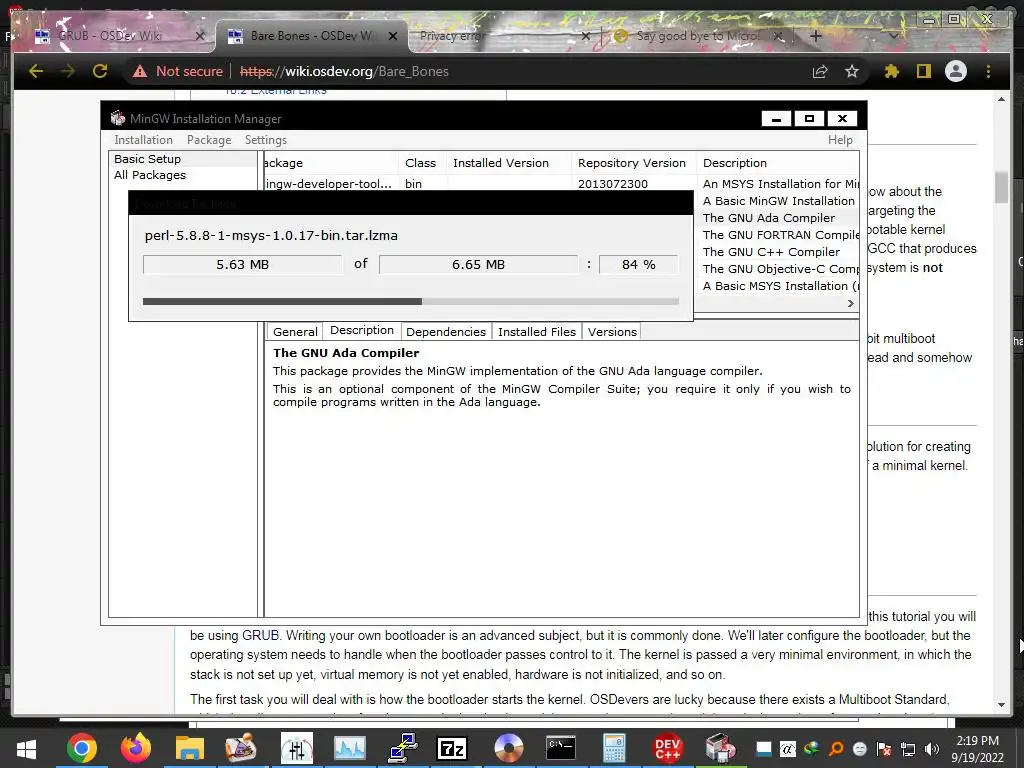Screen dimensions: 1024x768
Task: Switch to the Dependencies tab
Action: point(446,332)
